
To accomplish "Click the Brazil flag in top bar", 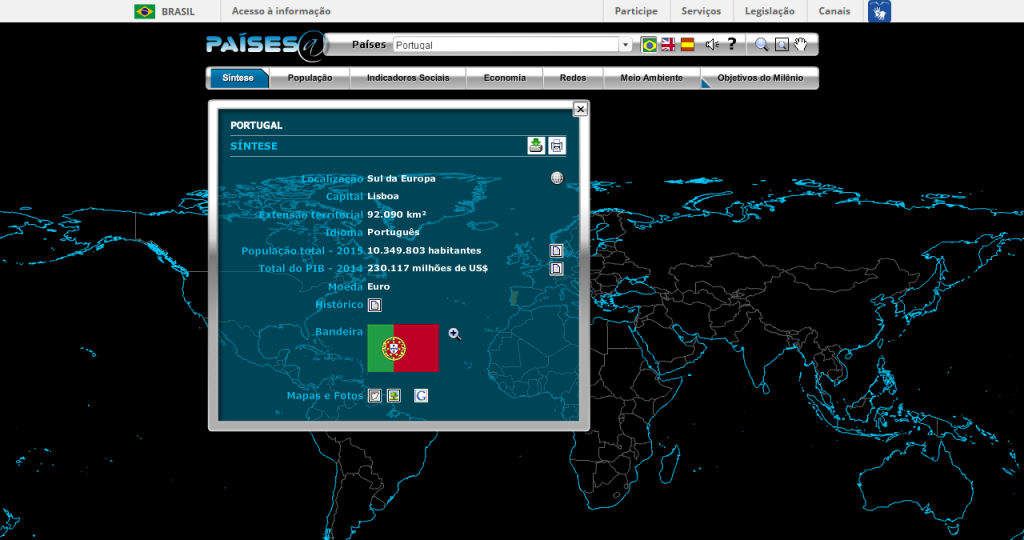I will pos(144,11).
